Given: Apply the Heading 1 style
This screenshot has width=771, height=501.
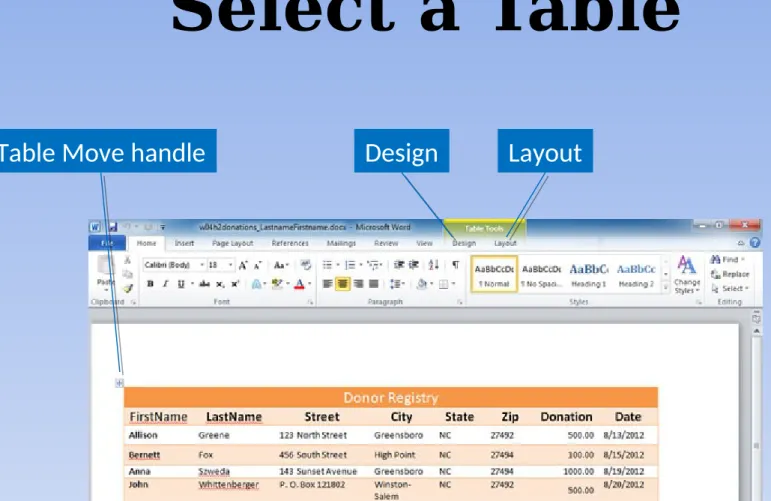Looking at the screenshot, I should point(589,274).
